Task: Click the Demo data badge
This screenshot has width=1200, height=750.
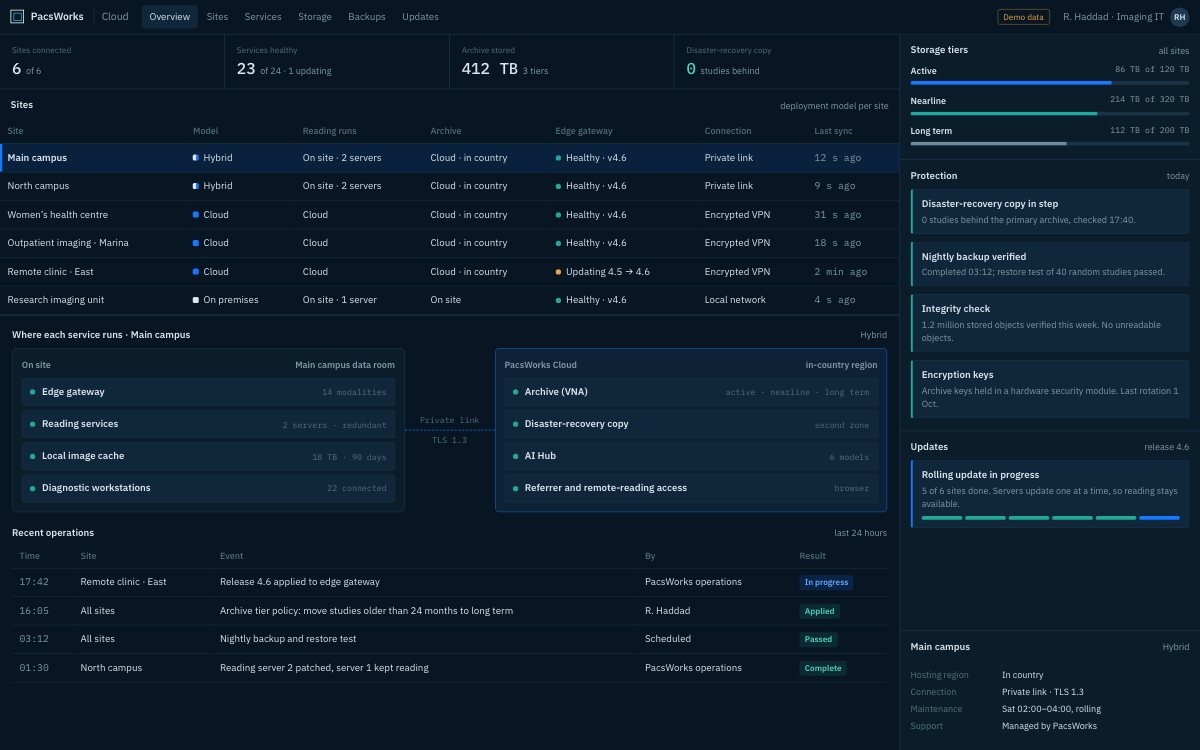Action: tap(1023, 17)
